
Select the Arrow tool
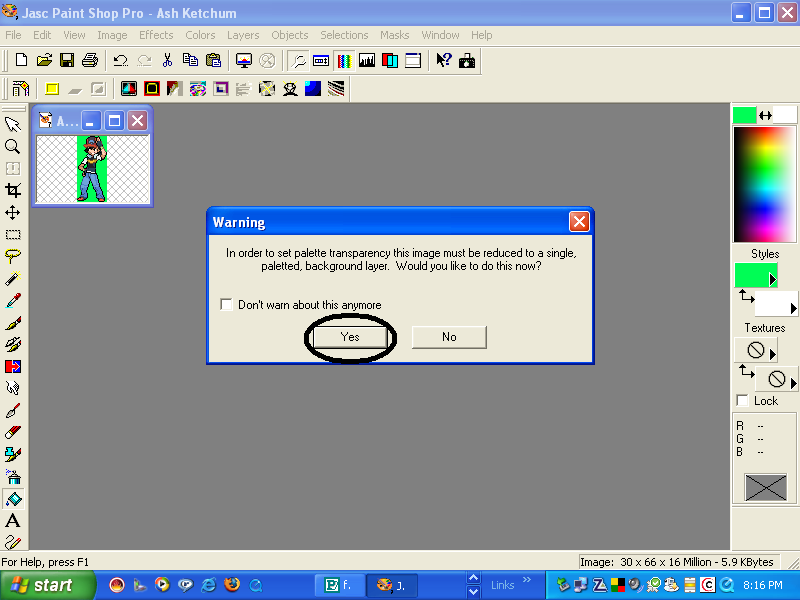point(13,124)
